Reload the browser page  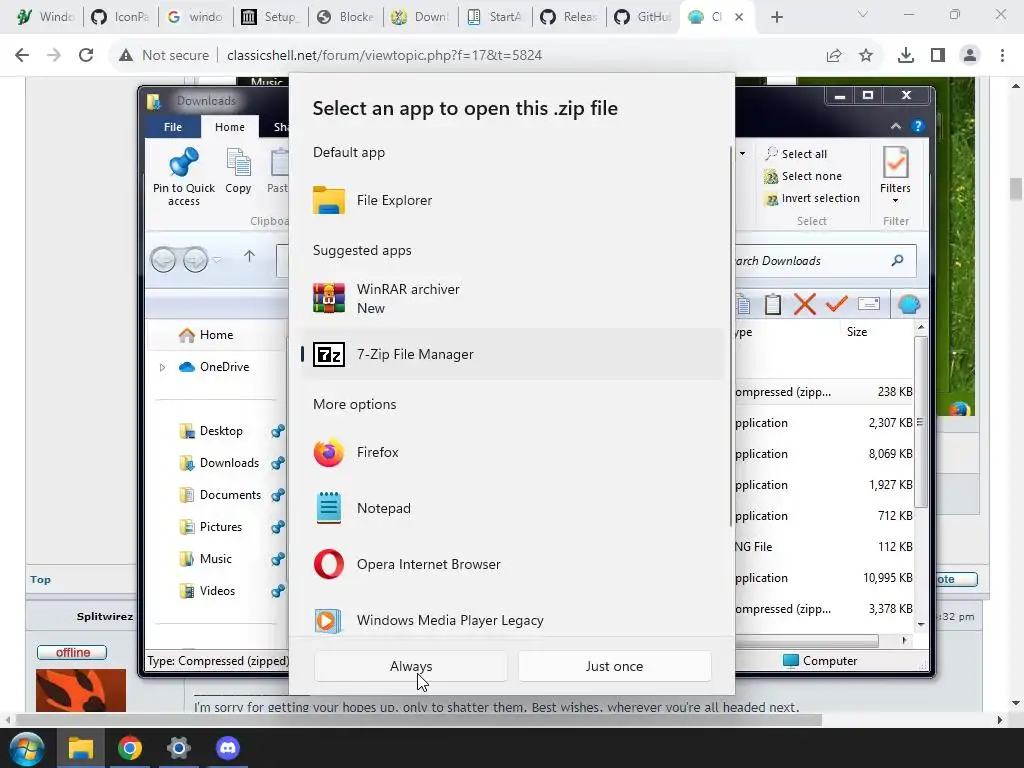pos(86,56)
